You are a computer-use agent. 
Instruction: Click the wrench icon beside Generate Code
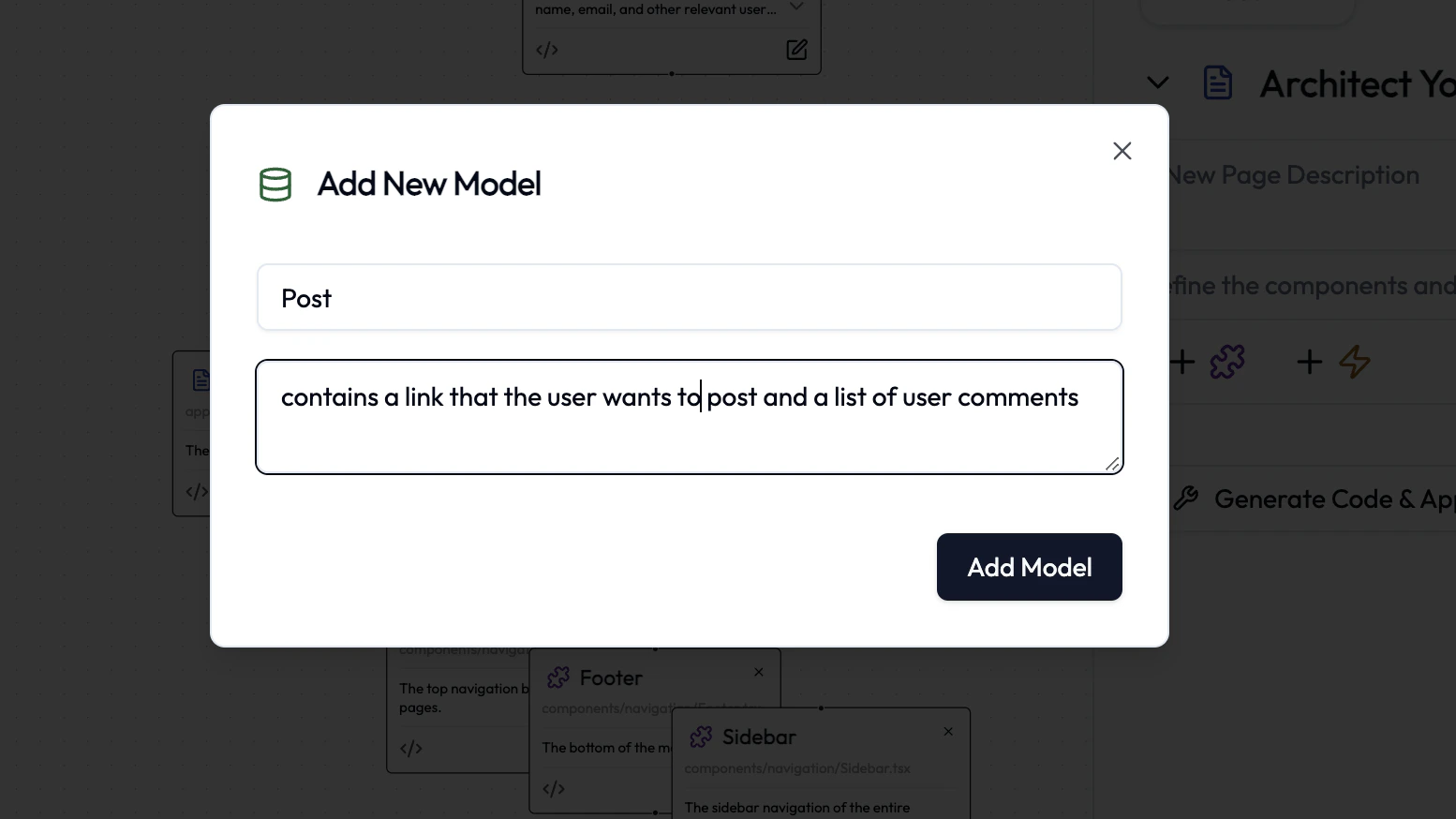click(1186, 498)
